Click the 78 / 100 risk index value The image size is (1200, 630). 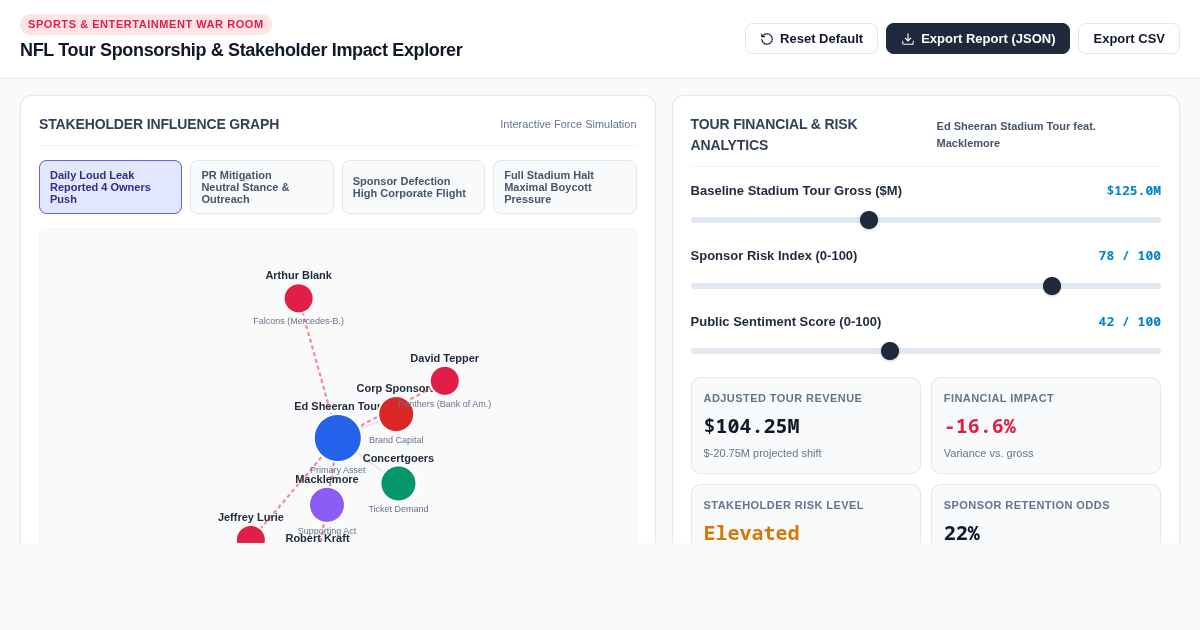[x=1129, y=256]
